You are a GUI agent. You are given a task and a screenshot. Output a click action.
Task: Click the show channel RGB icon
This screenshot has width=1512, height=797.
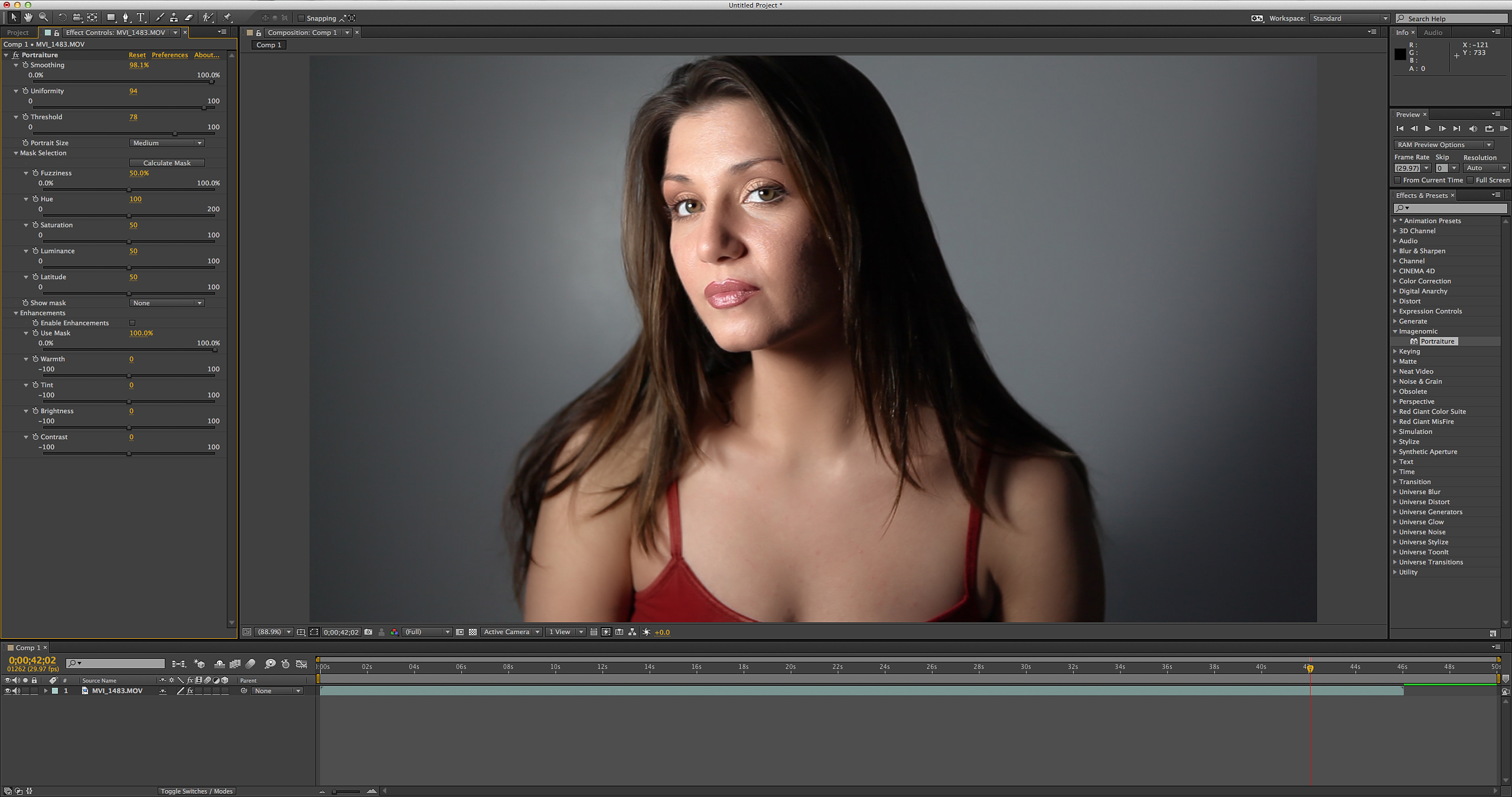(394, 632)
